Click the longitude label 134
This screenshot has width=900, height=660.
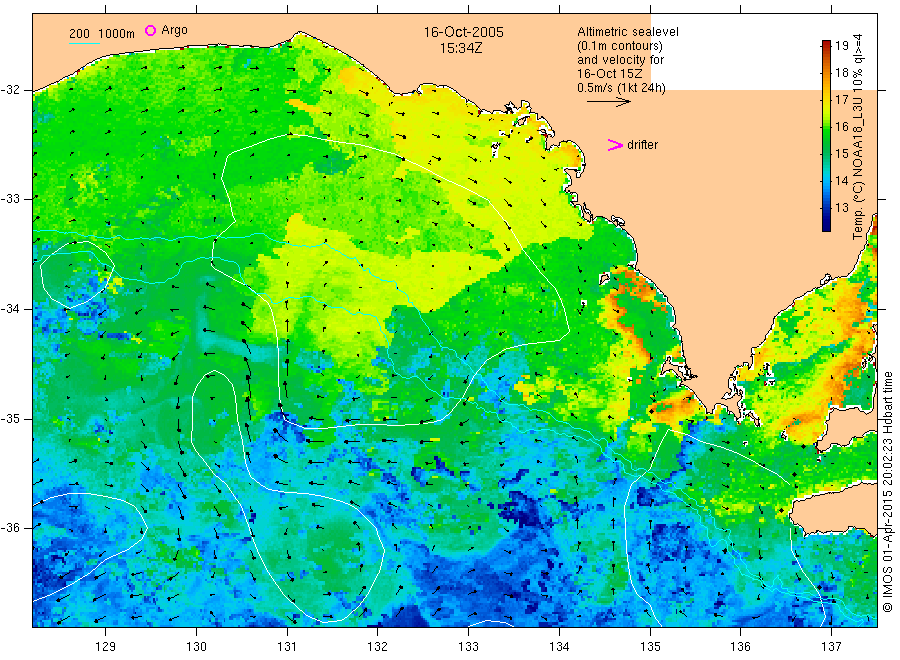point(559,647)
